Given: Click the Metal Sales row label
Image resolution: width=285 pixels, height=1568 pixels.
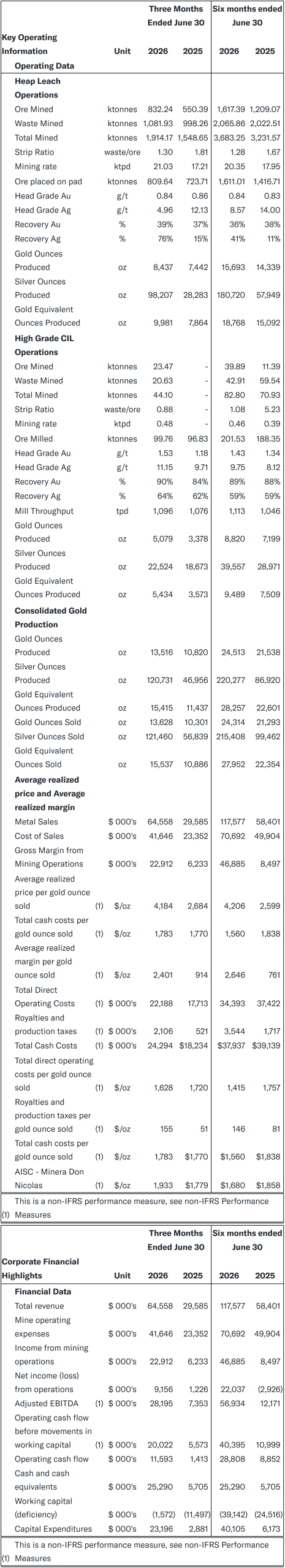Looking at the screenshot, I should coord(37,822).
